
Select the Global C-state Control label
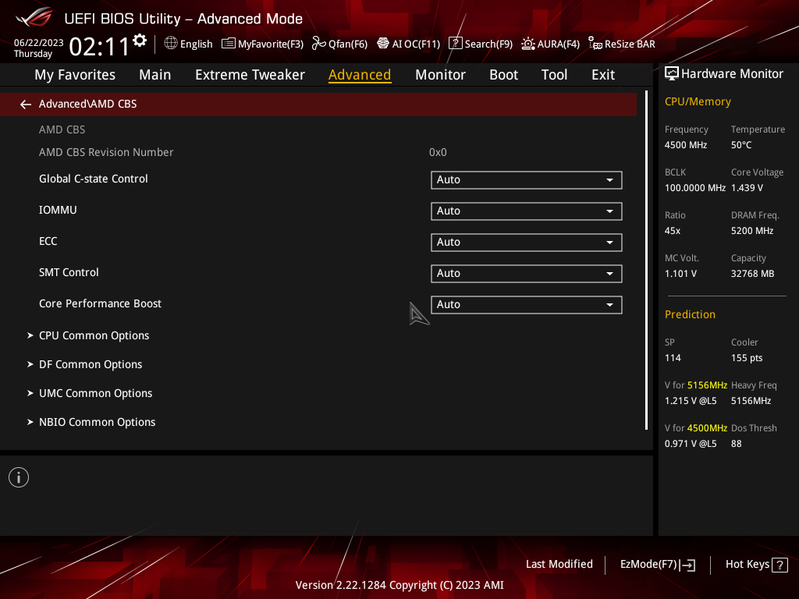(x=93, y=179)
